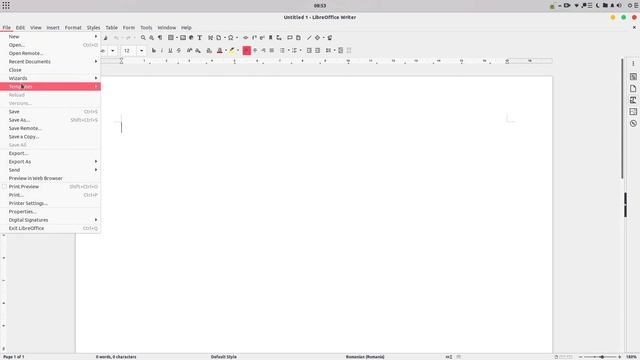Increase paragraph indent
This screenshot has width=640, height=360.
tap(309, 50)
